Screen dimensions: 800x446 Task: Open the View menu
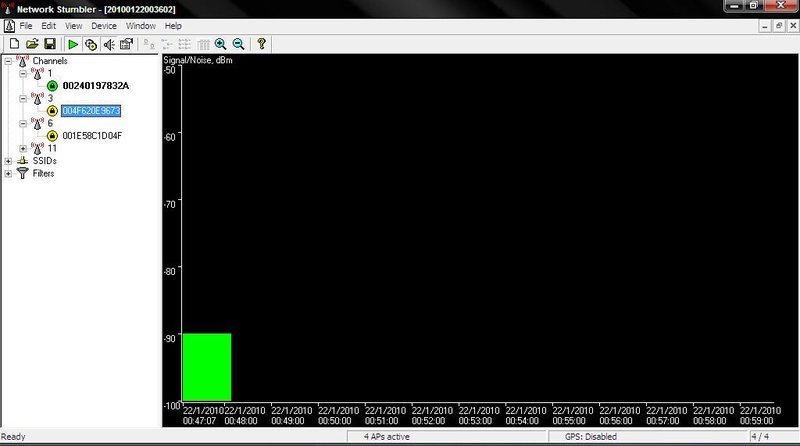[73, 26]
